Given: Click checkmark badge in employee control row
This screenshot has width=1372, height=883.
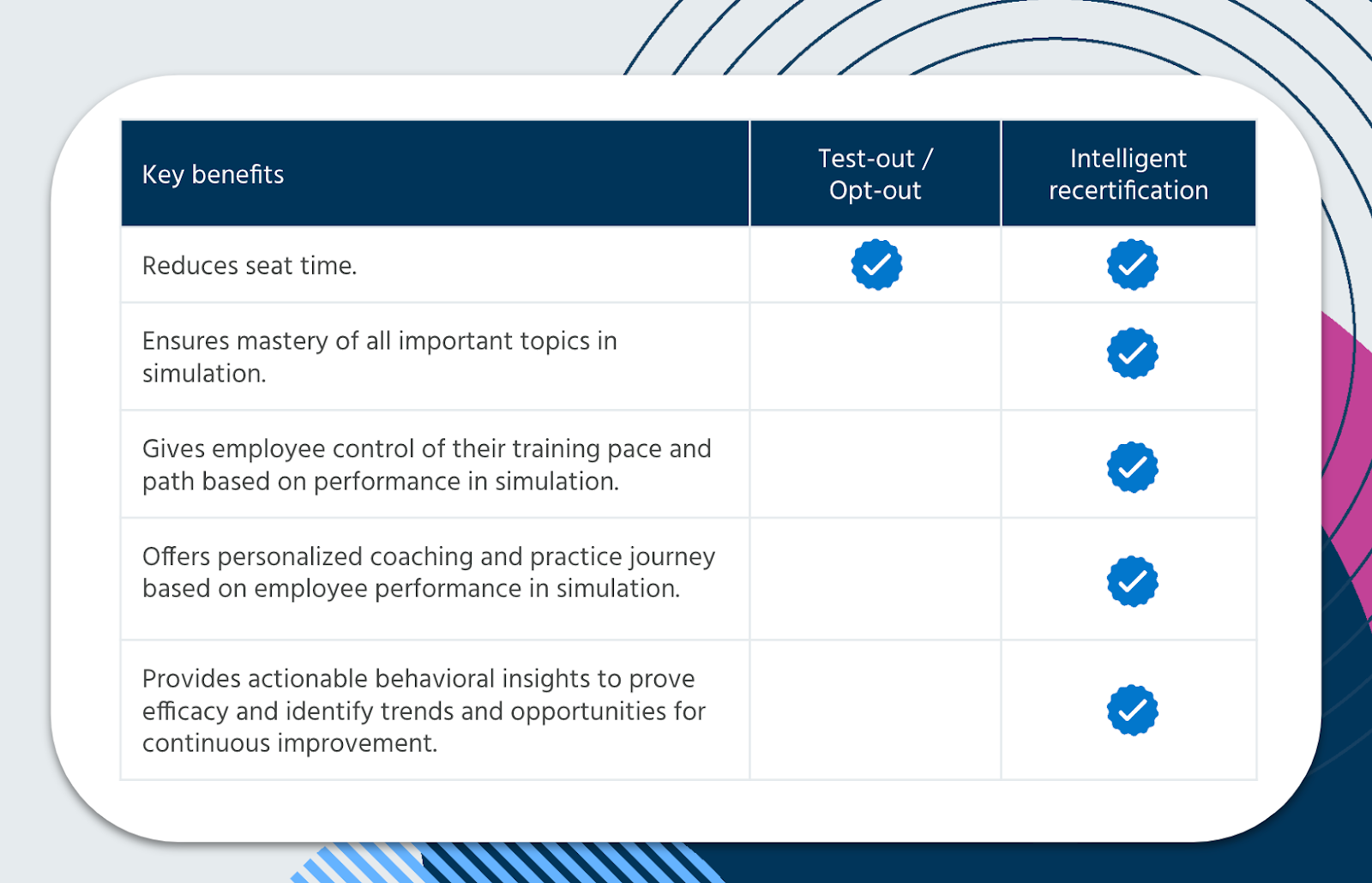Looking at the screenshot, I should [x=1133, y=467].
